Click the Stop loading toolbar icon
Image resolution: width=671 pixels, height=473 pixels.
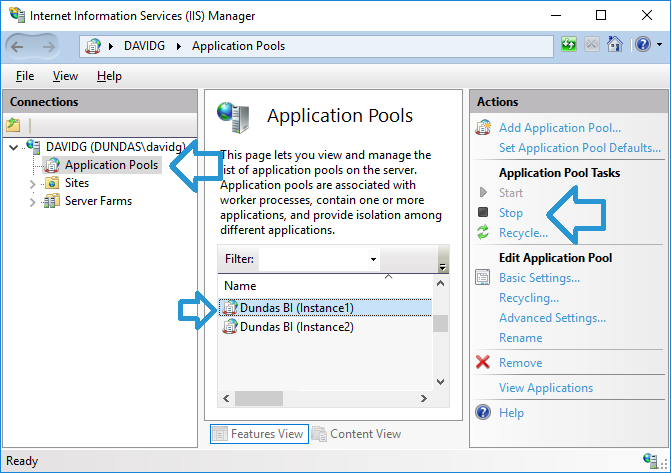[x=591, y=44]
